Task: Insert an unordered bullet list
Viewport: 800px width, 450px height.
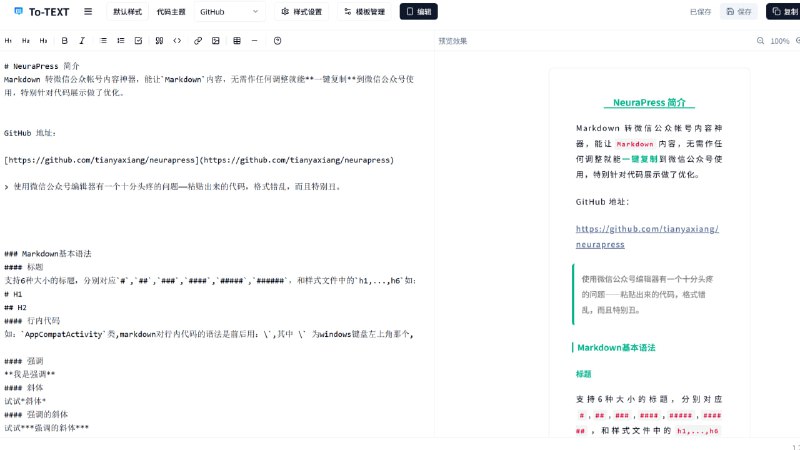Action: [x=103, y=41]
